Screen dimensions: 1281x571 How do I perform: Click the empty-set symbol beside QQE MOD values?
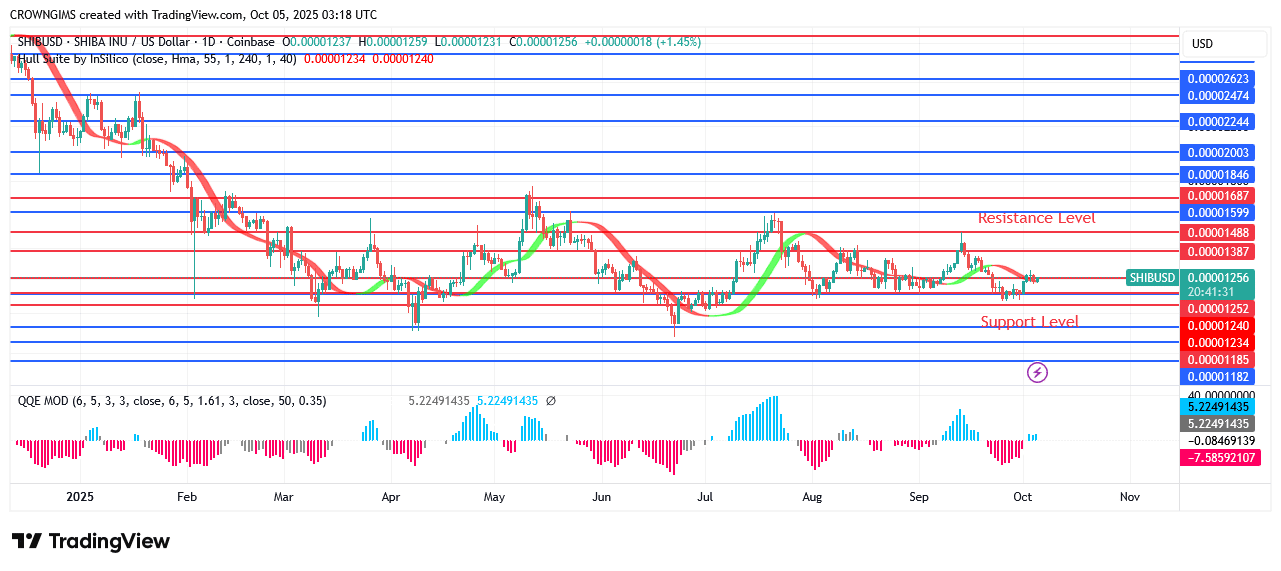(x=550, y=401)
